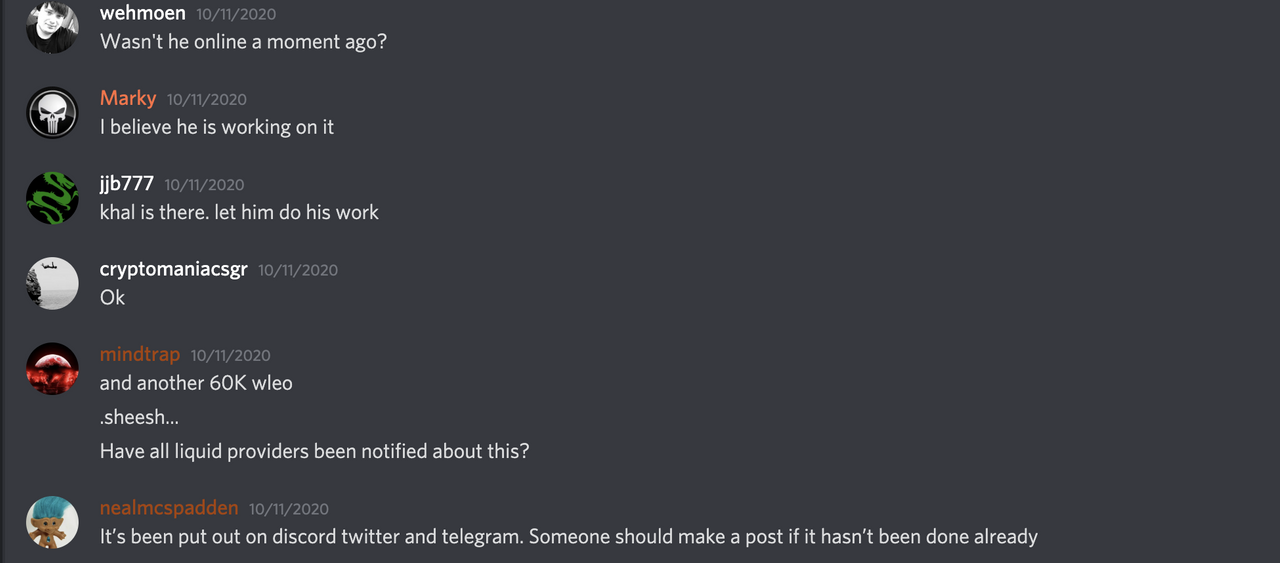Viewport: 1280px width, 563px height.
Task: Click the timestamp beside mindtrap's name
Action: coord(231,355)
